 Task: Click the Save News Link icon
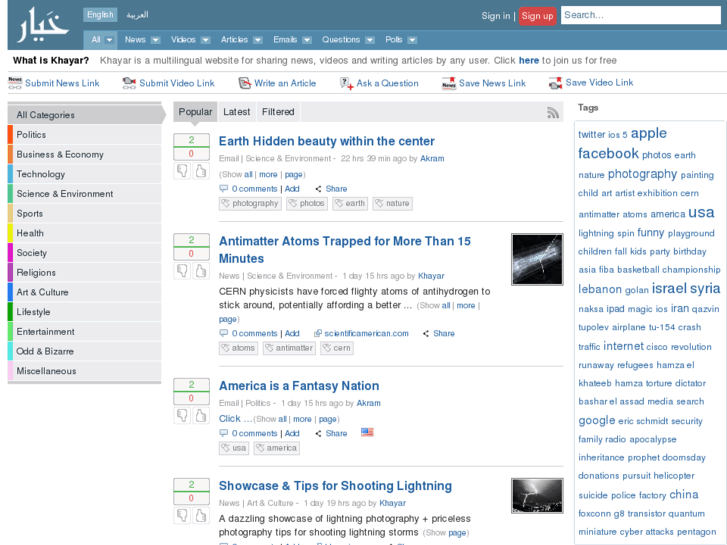pyautogui.click(x=448, y=83)
